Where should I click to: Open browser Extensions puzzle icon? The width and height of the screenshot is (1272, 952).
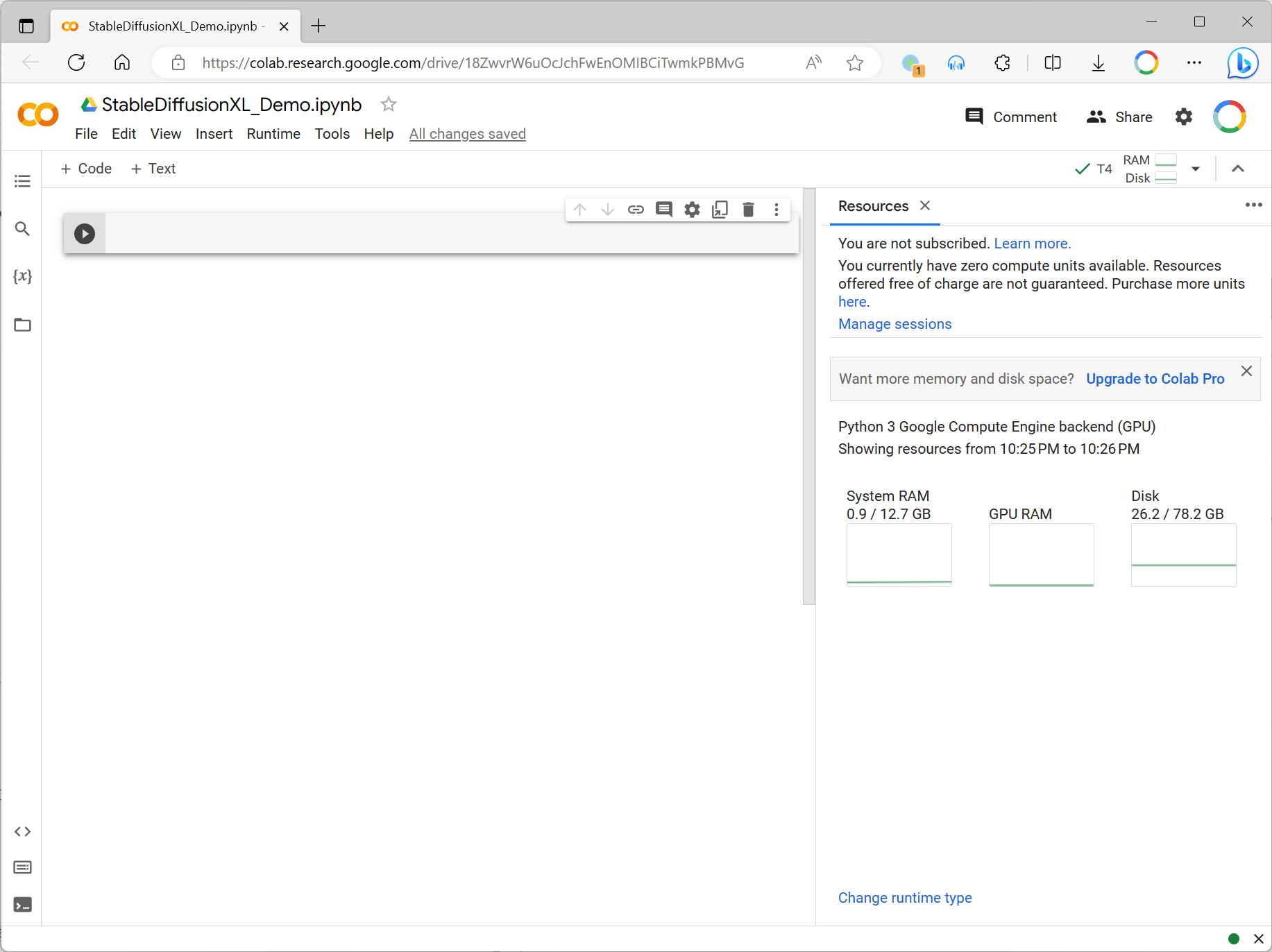[1003, 63]
